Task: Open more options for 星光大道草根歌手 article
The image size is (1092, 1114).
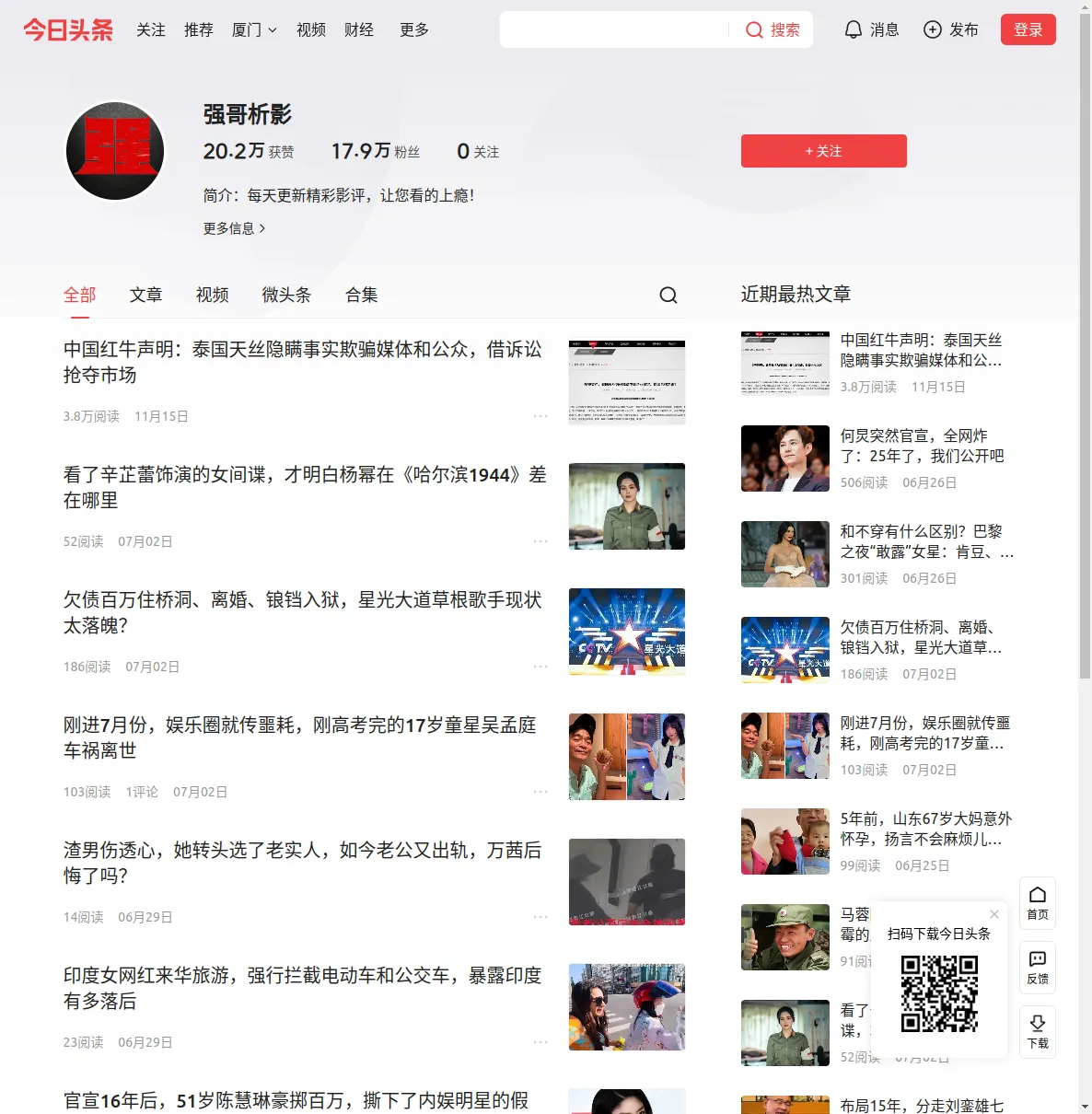Action: click(540, 667)
